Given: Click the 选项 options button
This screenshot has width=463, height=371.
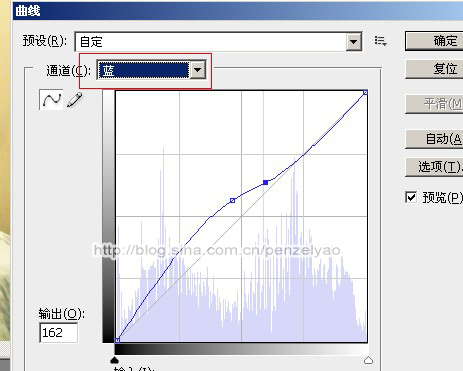Looking at the screenshot, I should pyautogui.click(x=434, y=167).
